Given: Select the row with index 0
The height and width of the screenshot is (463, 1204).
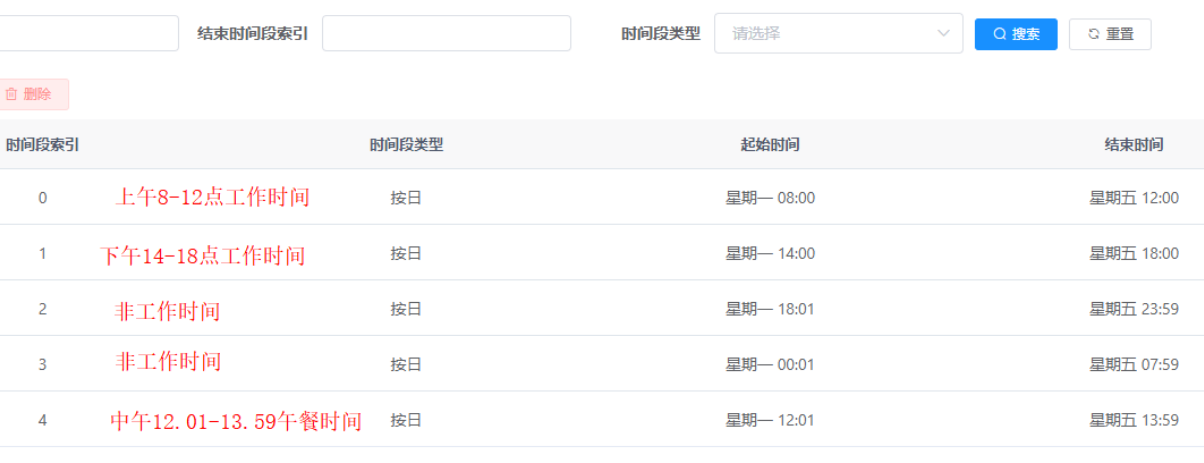Looking at the screenshot, I should pos(42,198).
